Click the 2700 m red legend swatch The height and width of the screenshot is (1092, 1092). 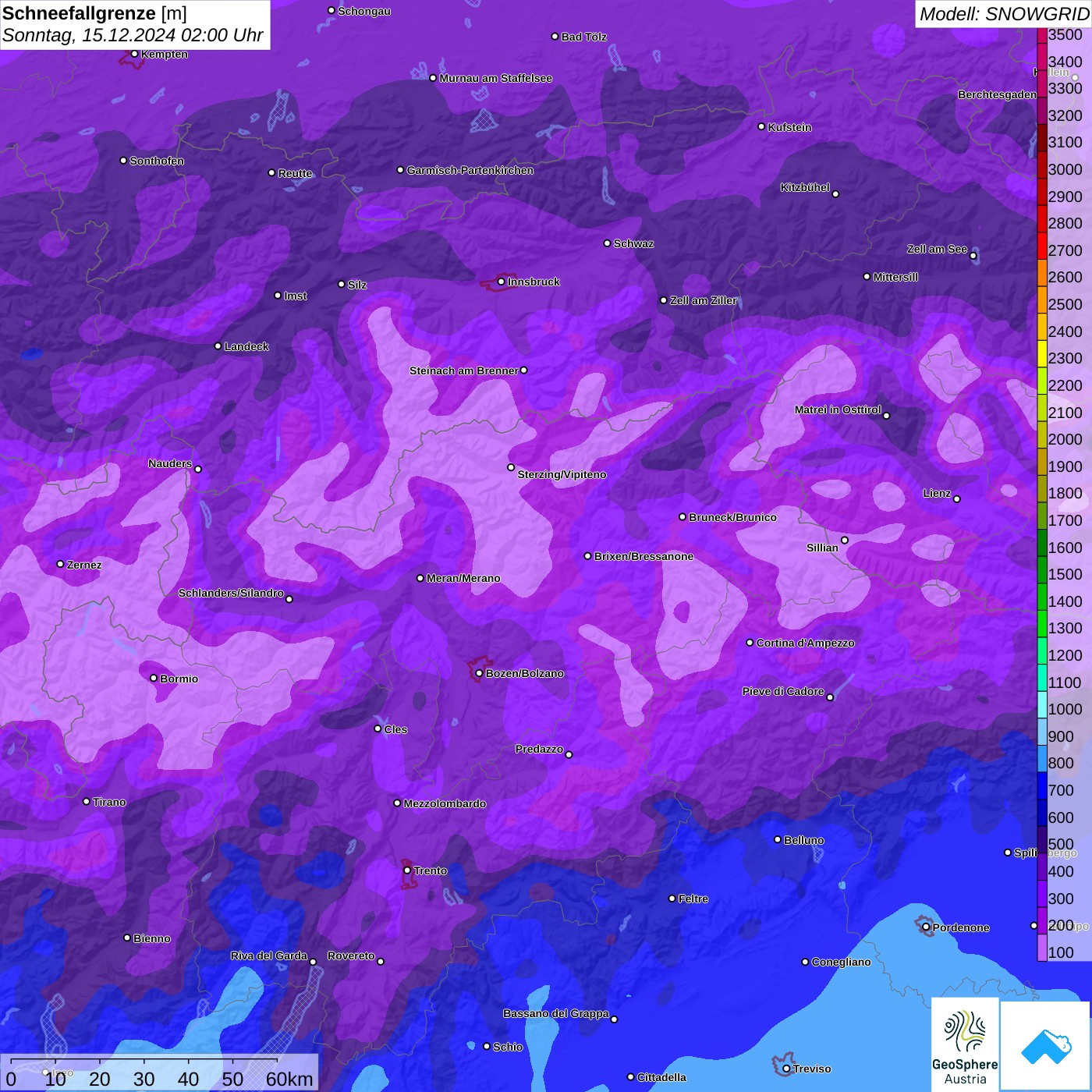1042,246
